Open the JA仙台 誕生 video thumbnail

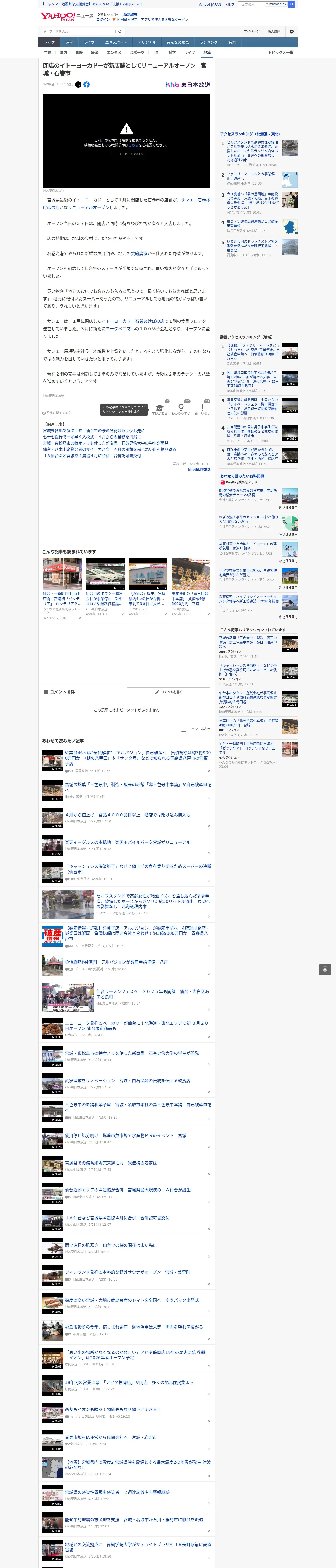click(148, 573)
